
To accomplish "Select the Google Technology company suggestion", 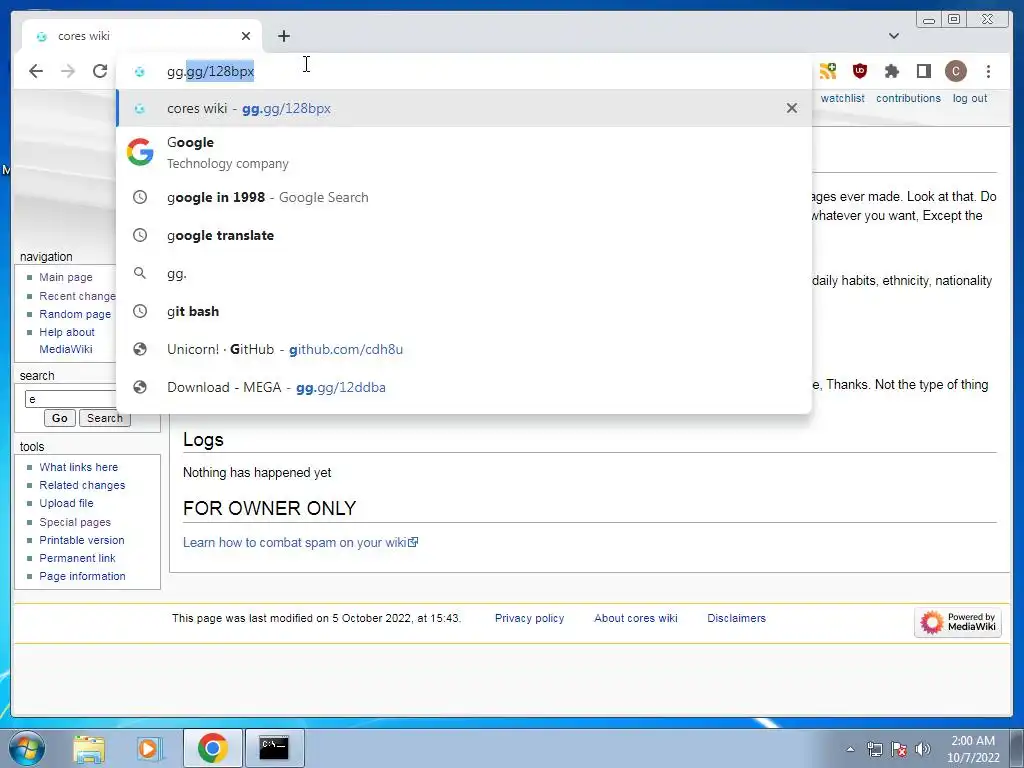I will coord(464,153).
